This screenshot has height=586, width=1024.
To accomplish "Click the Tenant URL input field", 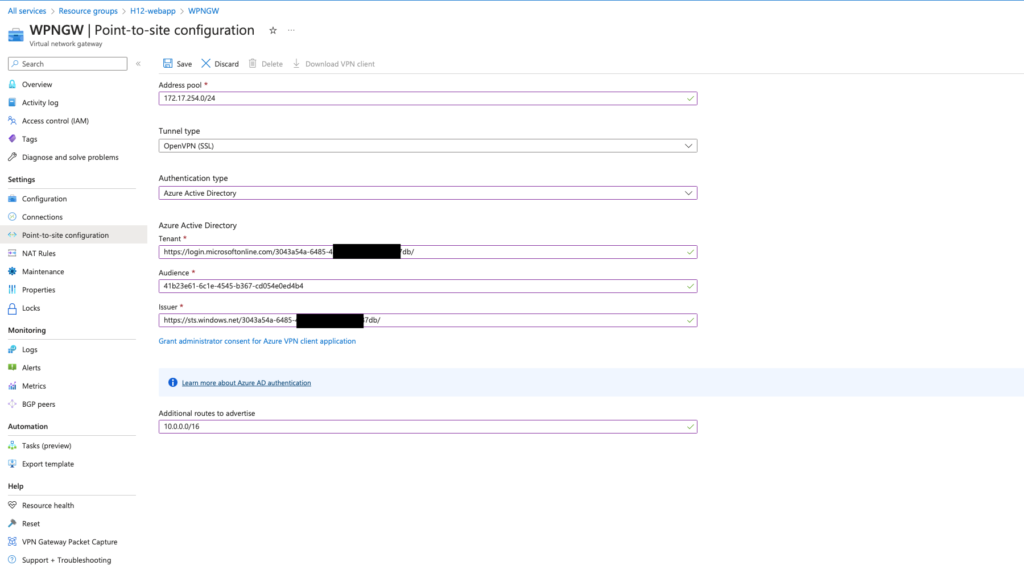I will pos(428,252).
